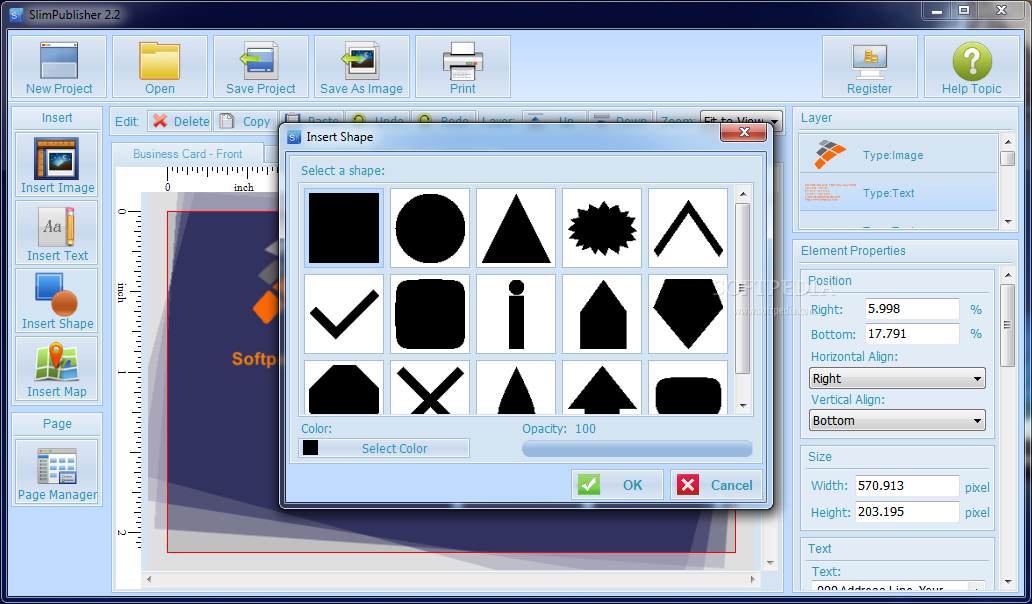Select the triangle shape
Screen dimensions: 1032x604
(x=516, y=228)
